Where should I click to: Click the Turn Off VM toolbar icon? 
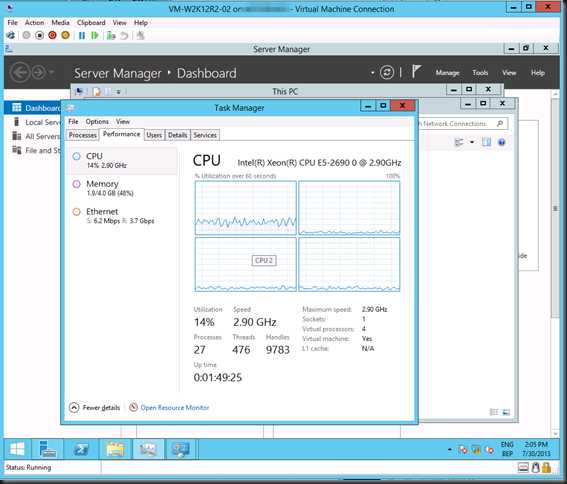(x=39, y=35)
